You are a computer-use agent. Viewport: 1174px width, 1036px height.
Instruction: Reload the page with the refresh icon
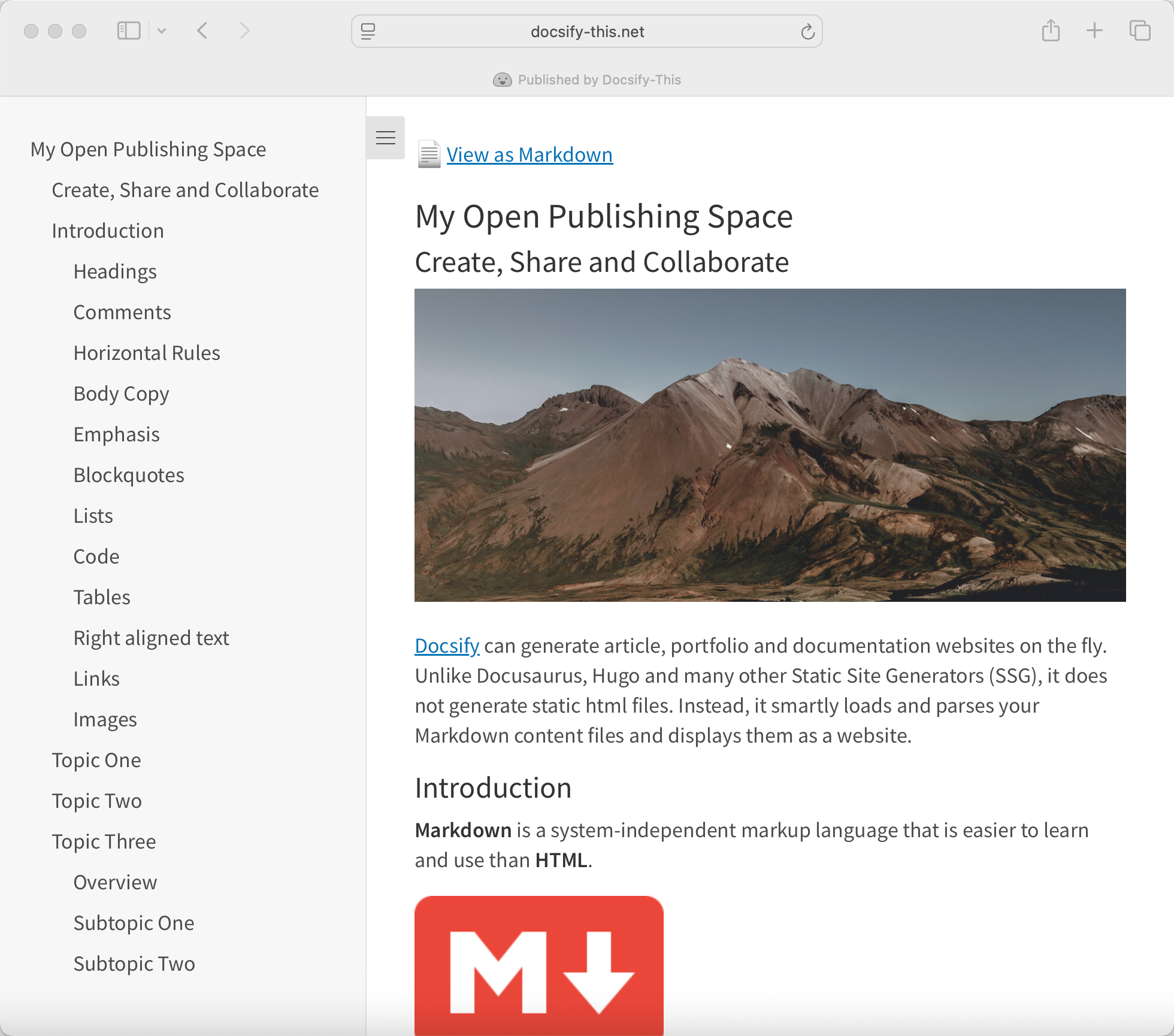point(807,31)
